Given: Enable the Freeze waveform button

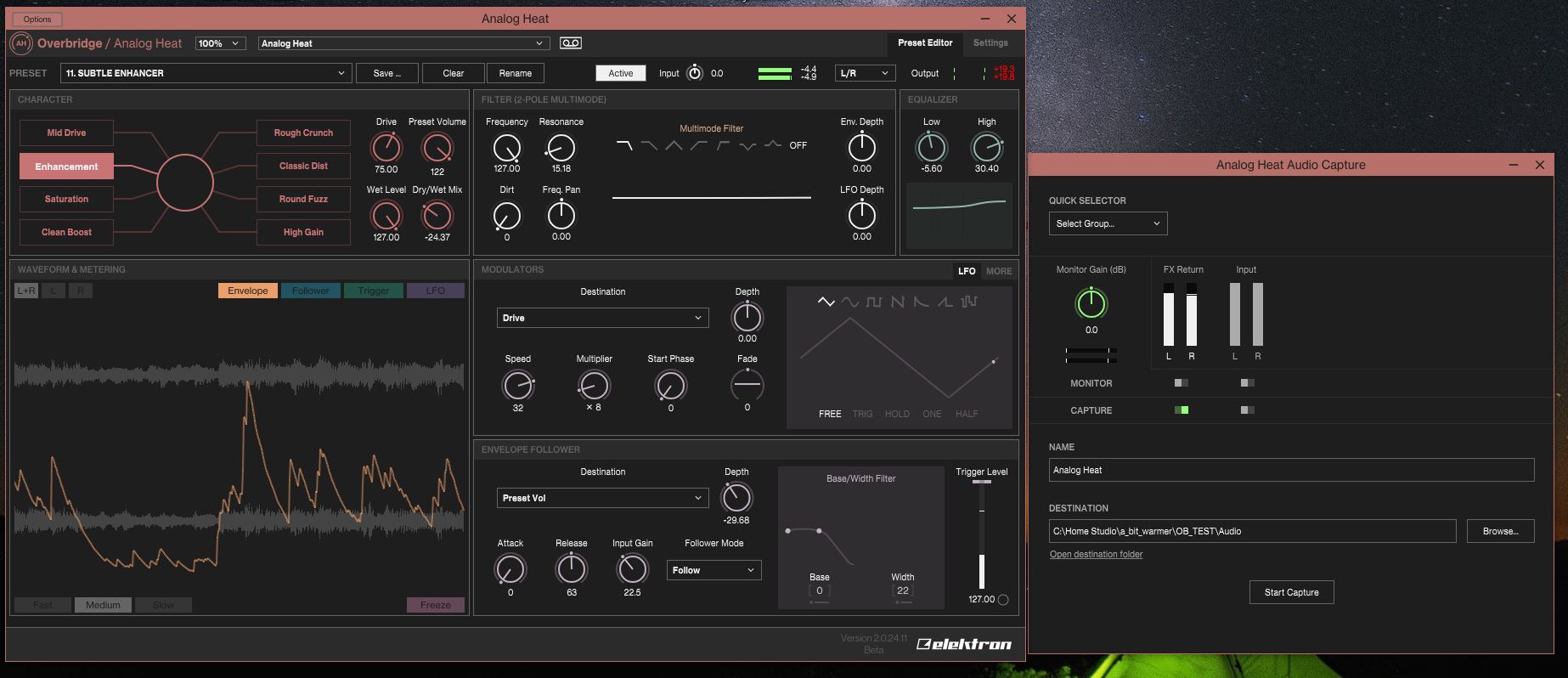Looking at the screenshot, I should pos(435,605).
